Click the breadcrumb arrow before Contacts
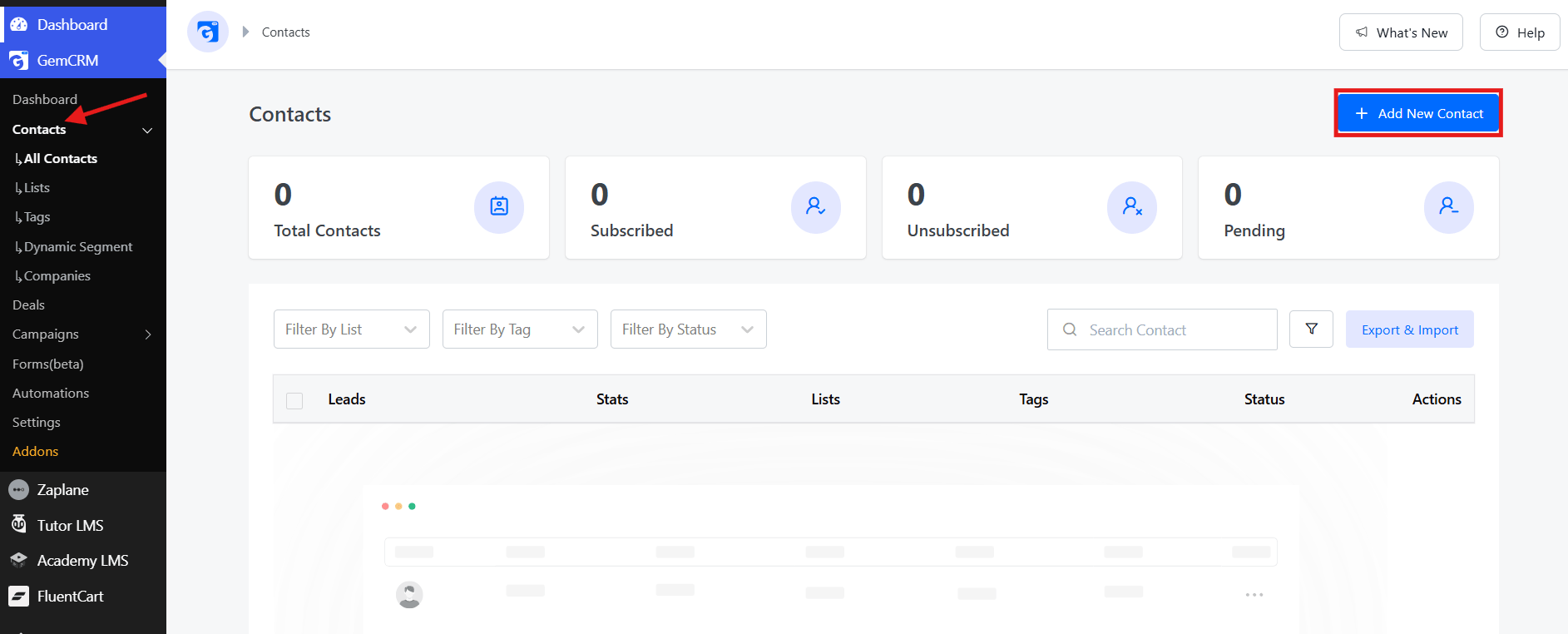The height and width of the screenshot is (634, 1568). [x=245, y=32]
